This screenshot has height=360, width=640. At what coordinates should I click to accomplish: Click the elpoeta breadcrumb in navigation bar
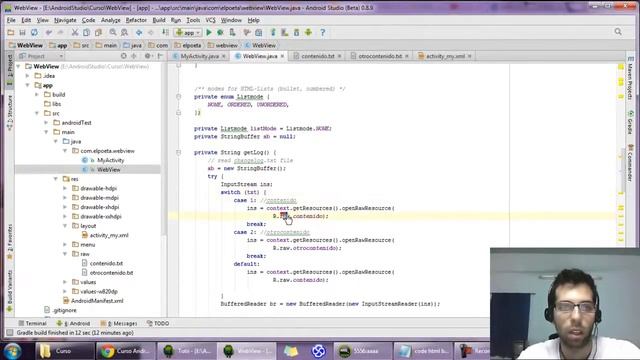coord(188,45)
